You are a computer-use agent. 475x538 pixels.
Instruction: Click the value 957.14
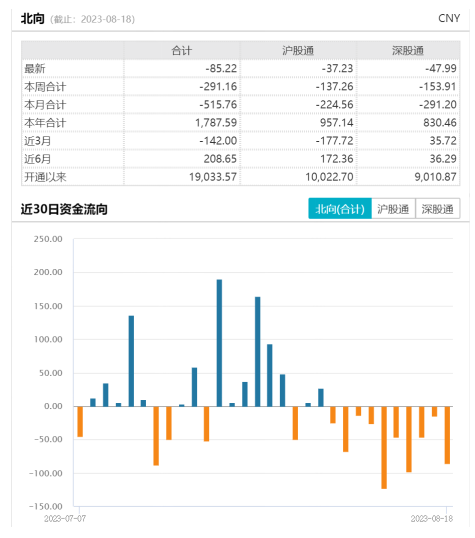coord(337,122)
